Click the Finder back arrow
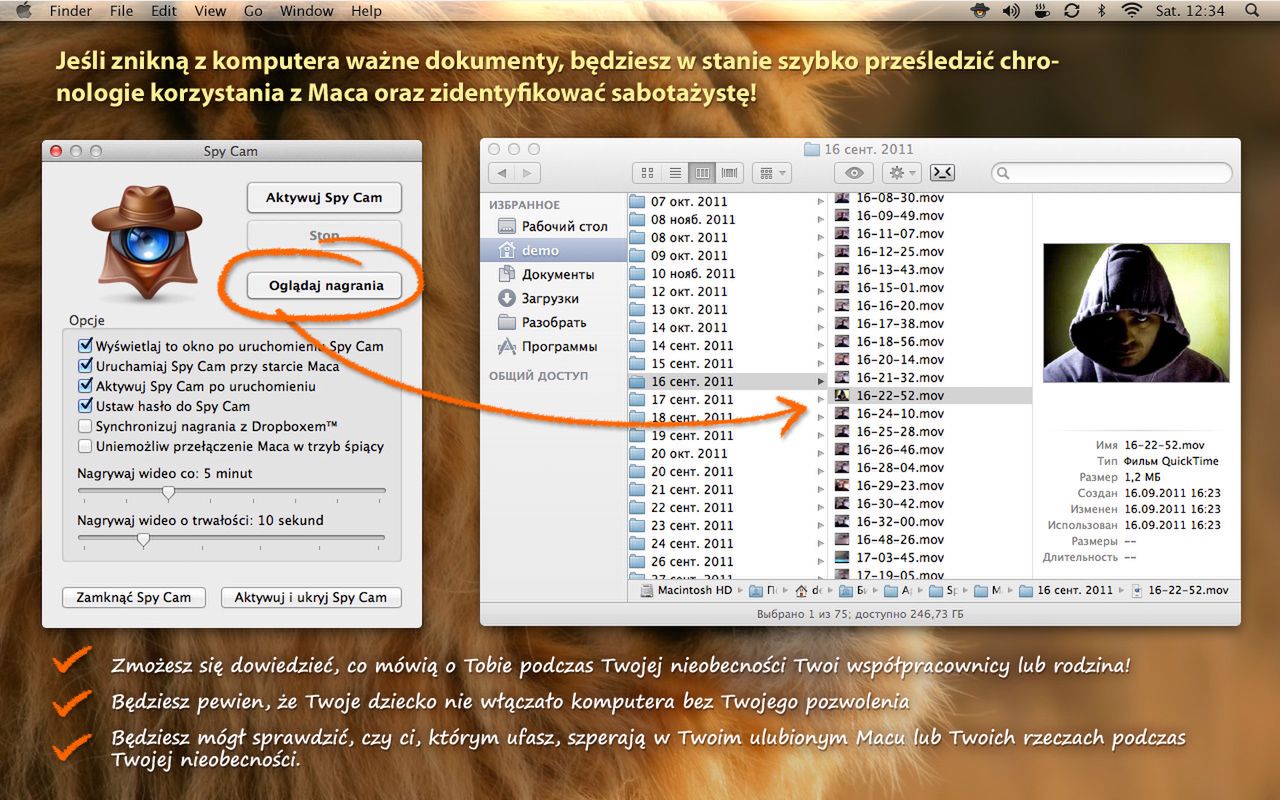Screen dimensions: 1280x800 [502, 173]
